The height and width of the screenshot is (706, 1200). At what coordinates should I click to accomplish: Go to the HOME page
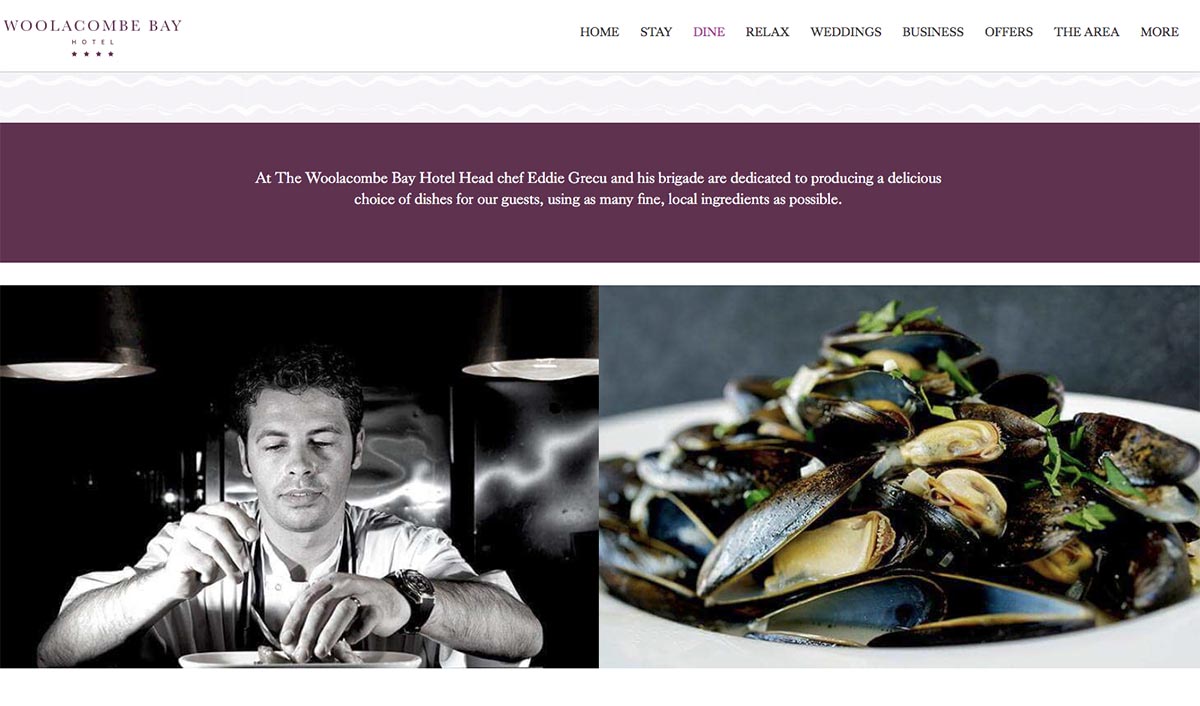(599, 32)
